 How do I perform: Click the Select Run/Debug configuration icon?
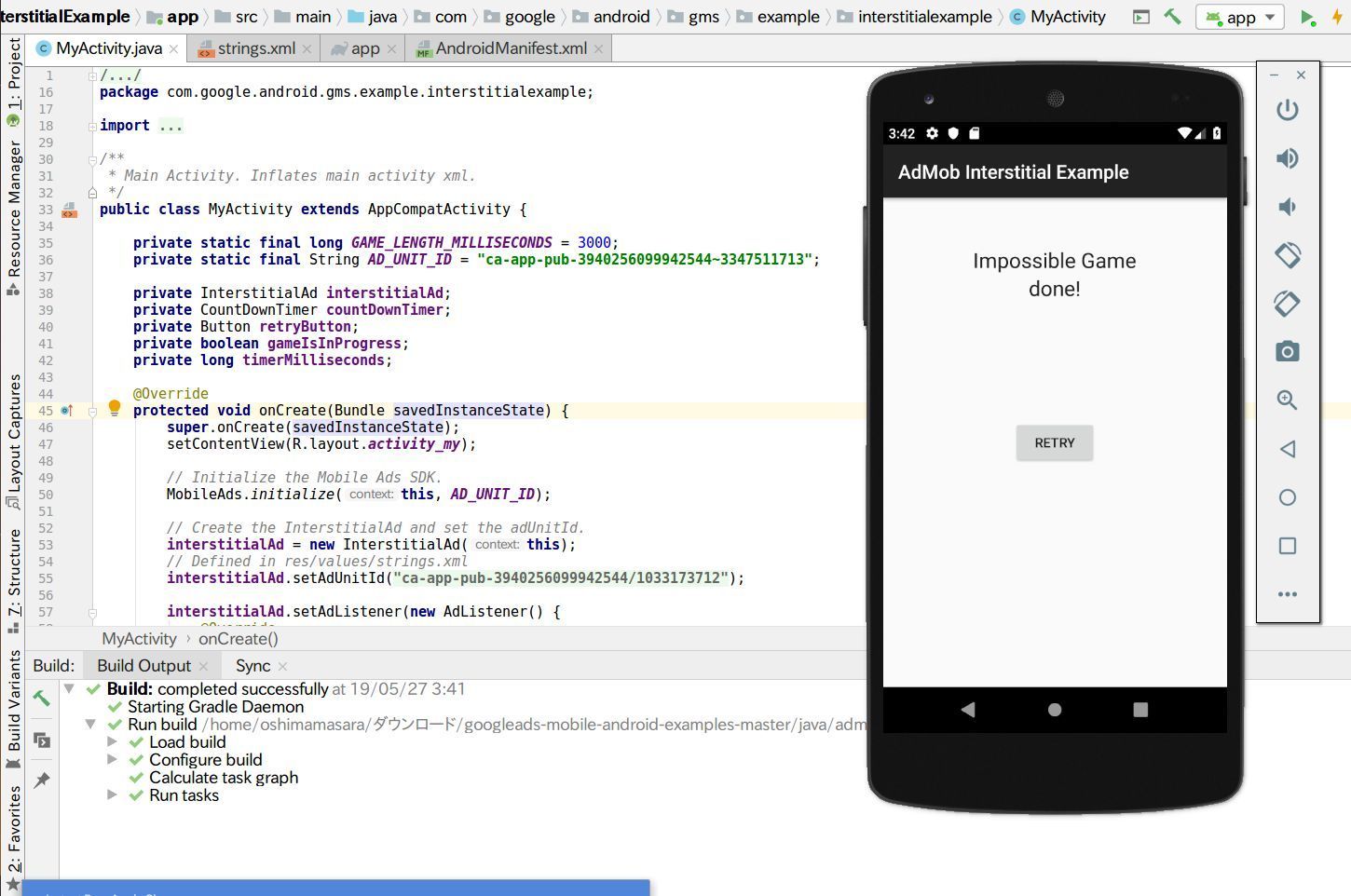pyautogui.click(x=1140, y=17)
